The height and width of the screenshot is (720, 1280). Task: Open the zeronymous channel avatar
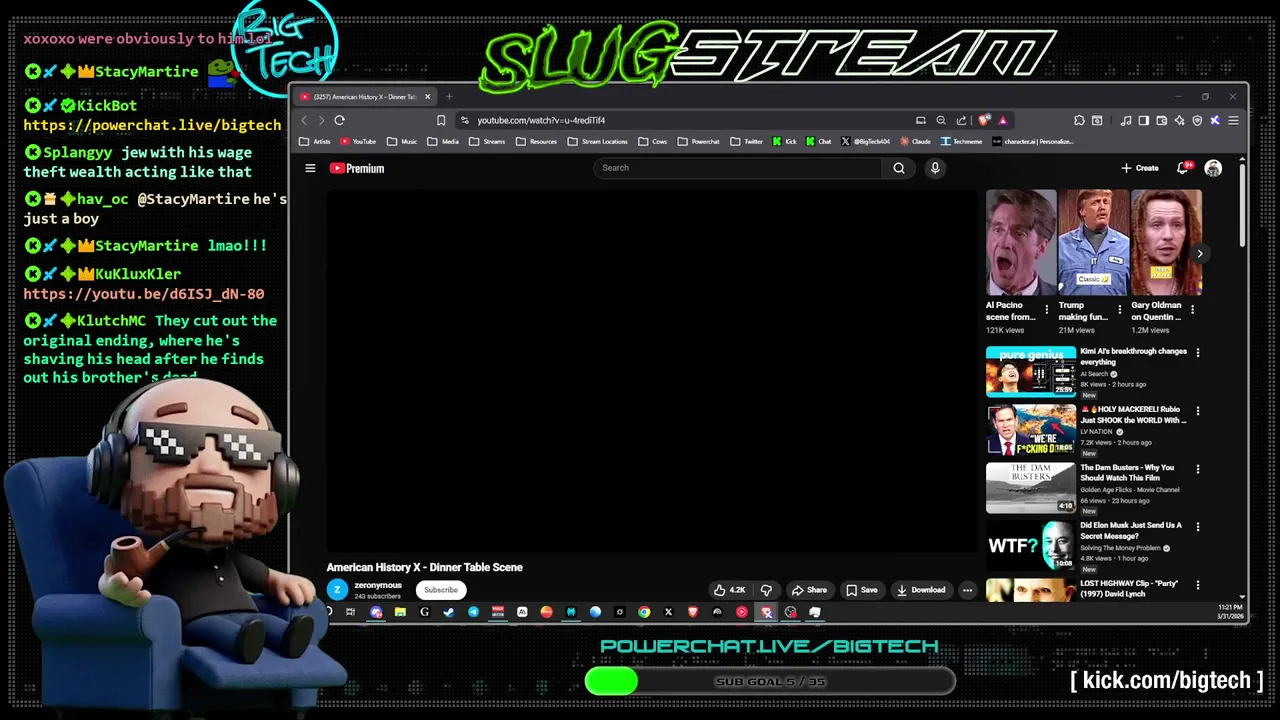(x=338, y=590)
